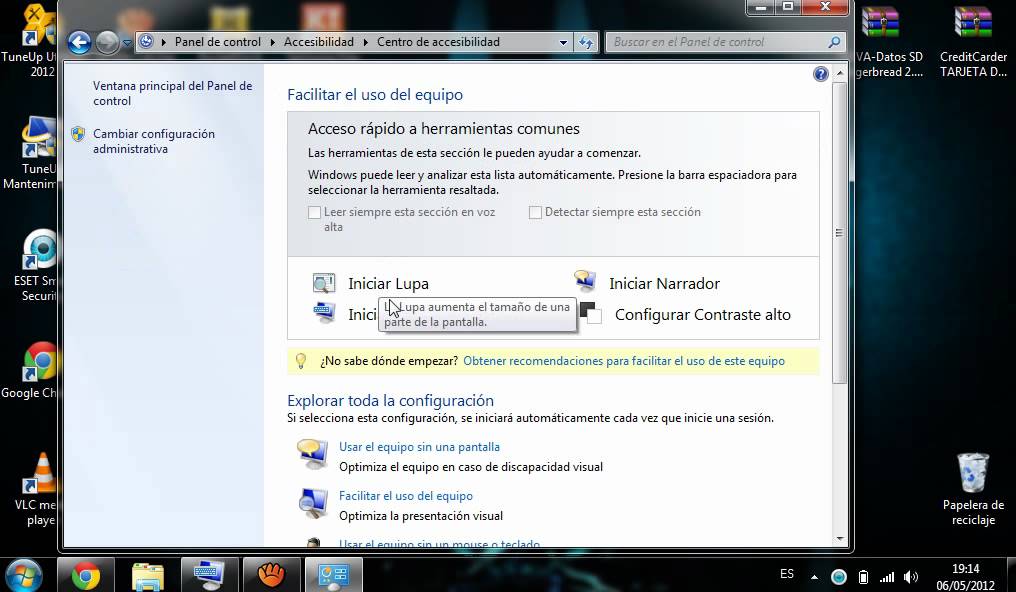Click the Facilitar el uso del equipo link
Image resolution: width=1016 pixels, height=592 pixels.
pos(406,495)
